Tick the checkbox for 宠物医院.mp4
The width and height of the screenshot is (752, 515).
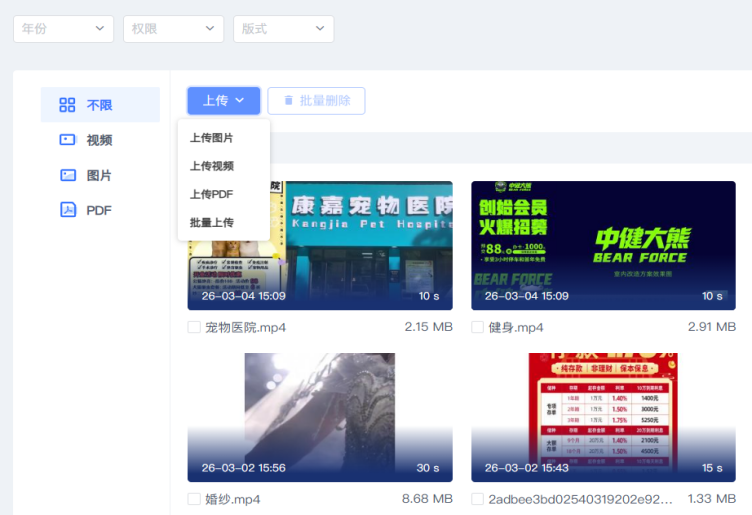tap(194, 327)
